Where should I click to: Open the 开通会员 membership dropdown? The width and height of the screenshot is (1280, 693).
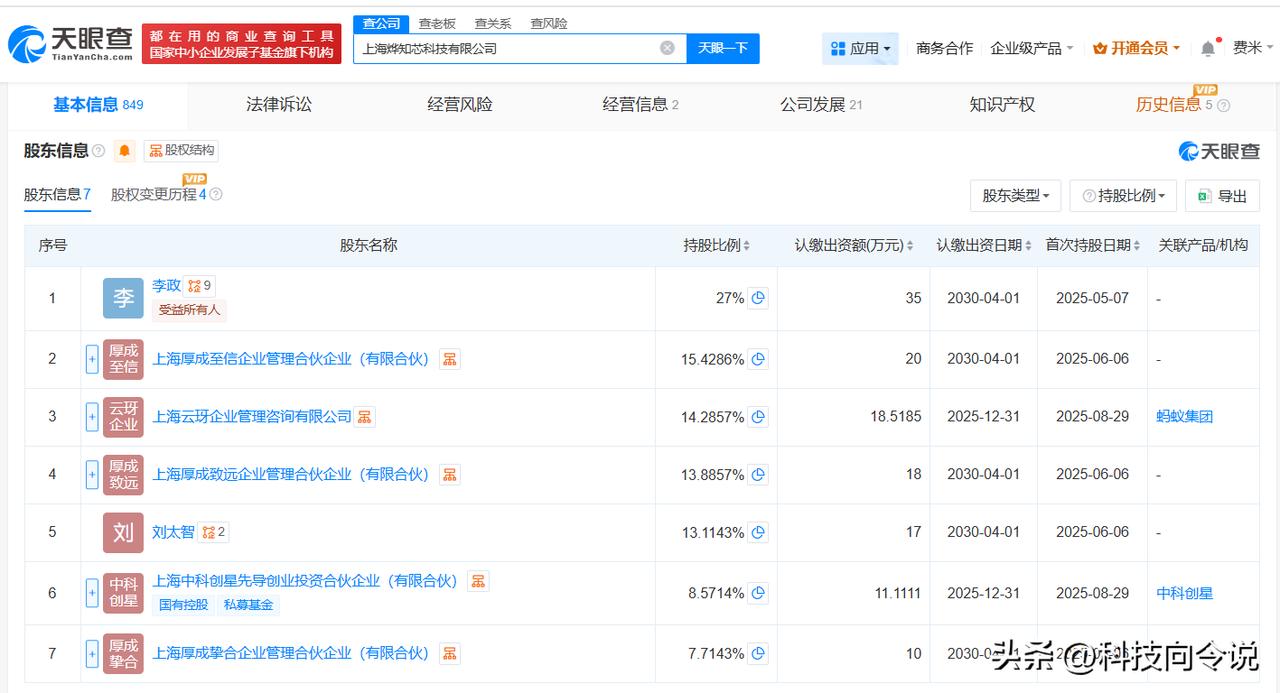(1137, 48)
